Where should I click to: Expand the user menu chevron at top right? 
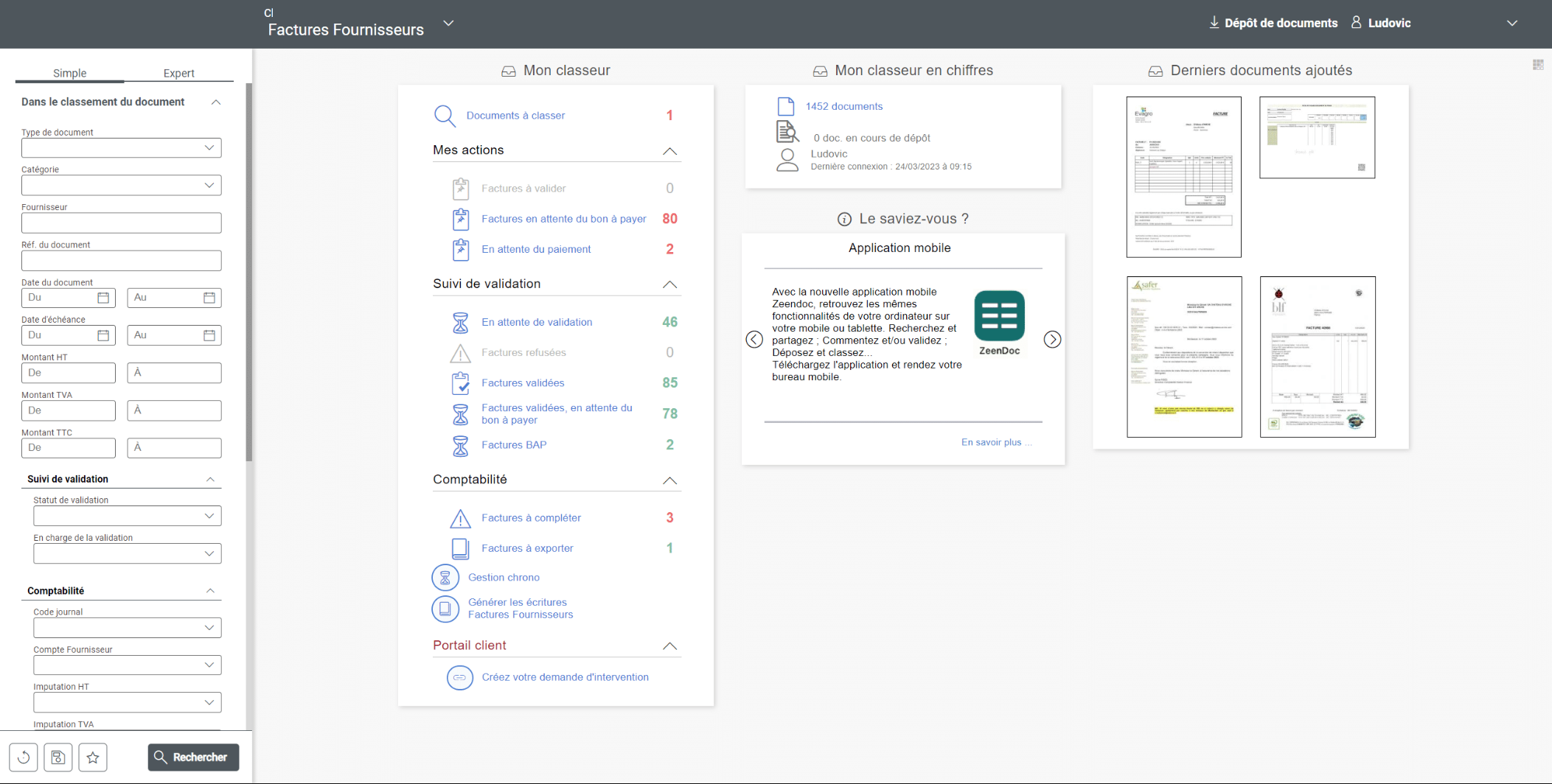click(x=1512, y=23)
